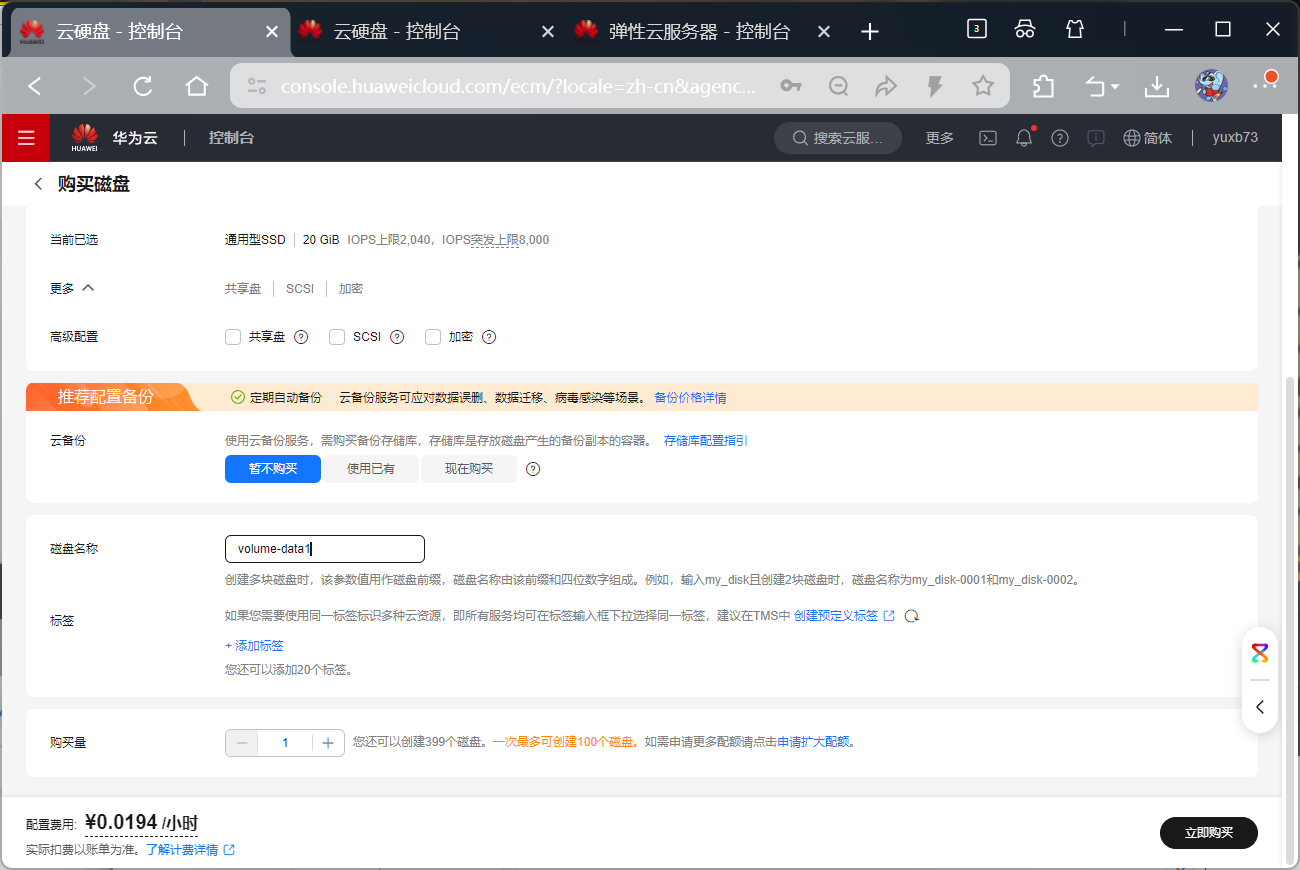This screenshot has height=870, width=1300.
Task: Select the 现在购买 backup option
Action: [x=469, y=469]
